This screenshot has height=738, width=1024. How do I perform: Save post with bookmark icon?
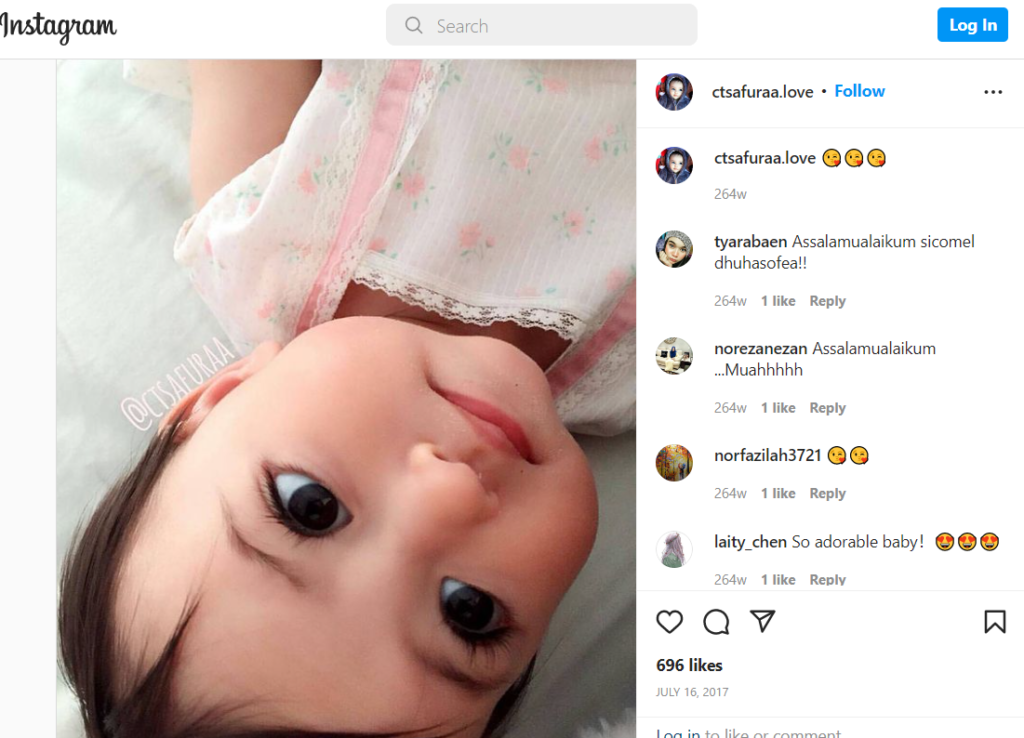995,622
